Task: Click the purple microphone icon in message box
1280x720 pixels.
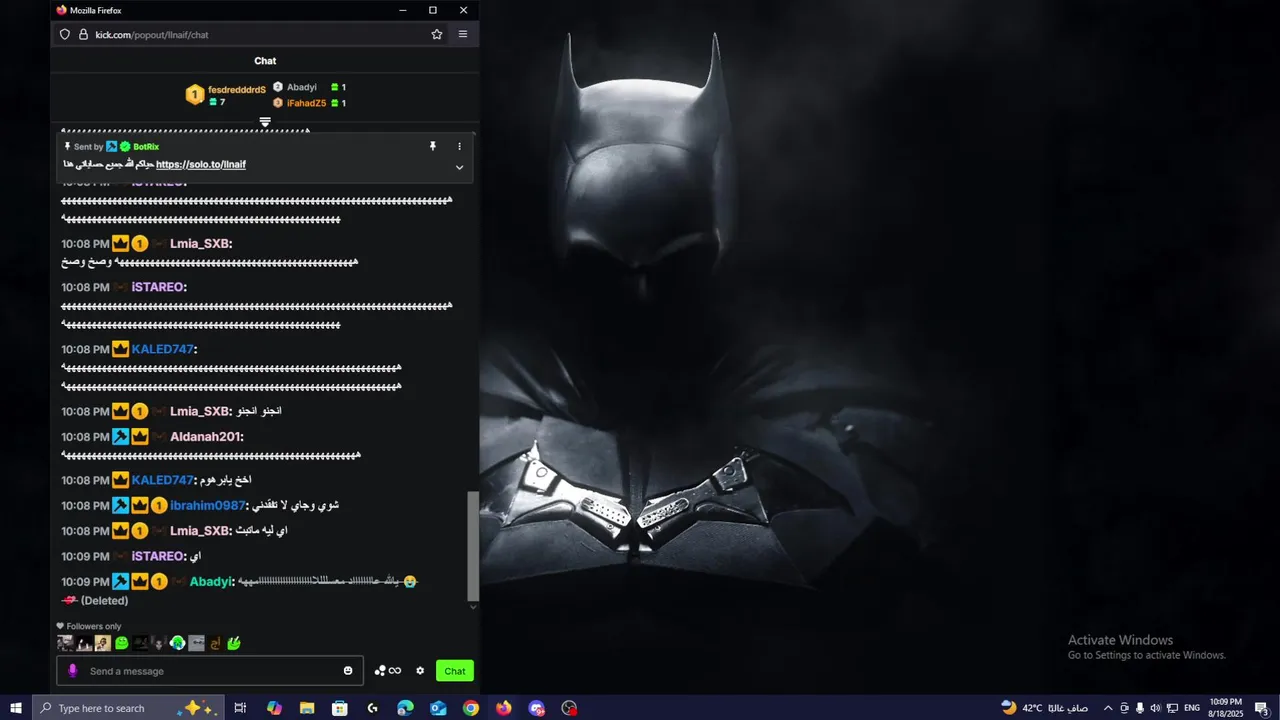Action: [x=72, y=671]
